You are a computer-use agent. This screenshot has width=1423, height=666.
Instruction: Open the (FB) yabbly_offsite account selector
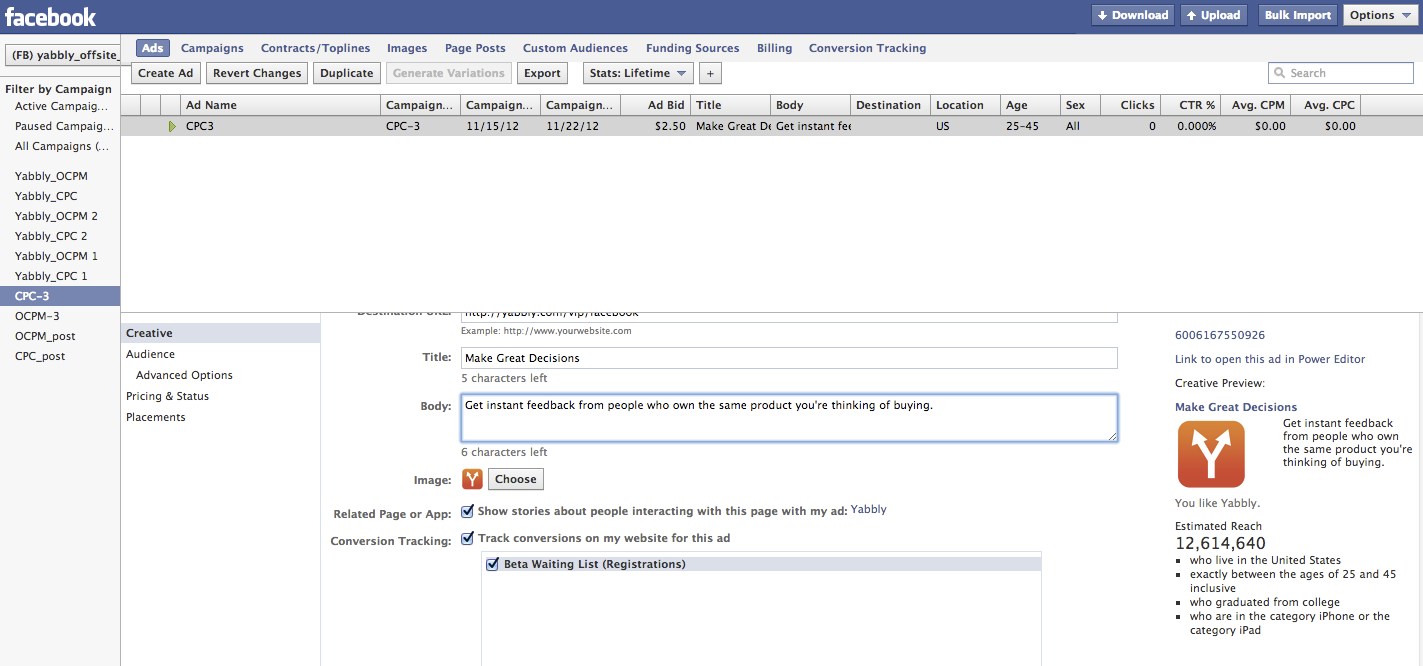point(63,55)
